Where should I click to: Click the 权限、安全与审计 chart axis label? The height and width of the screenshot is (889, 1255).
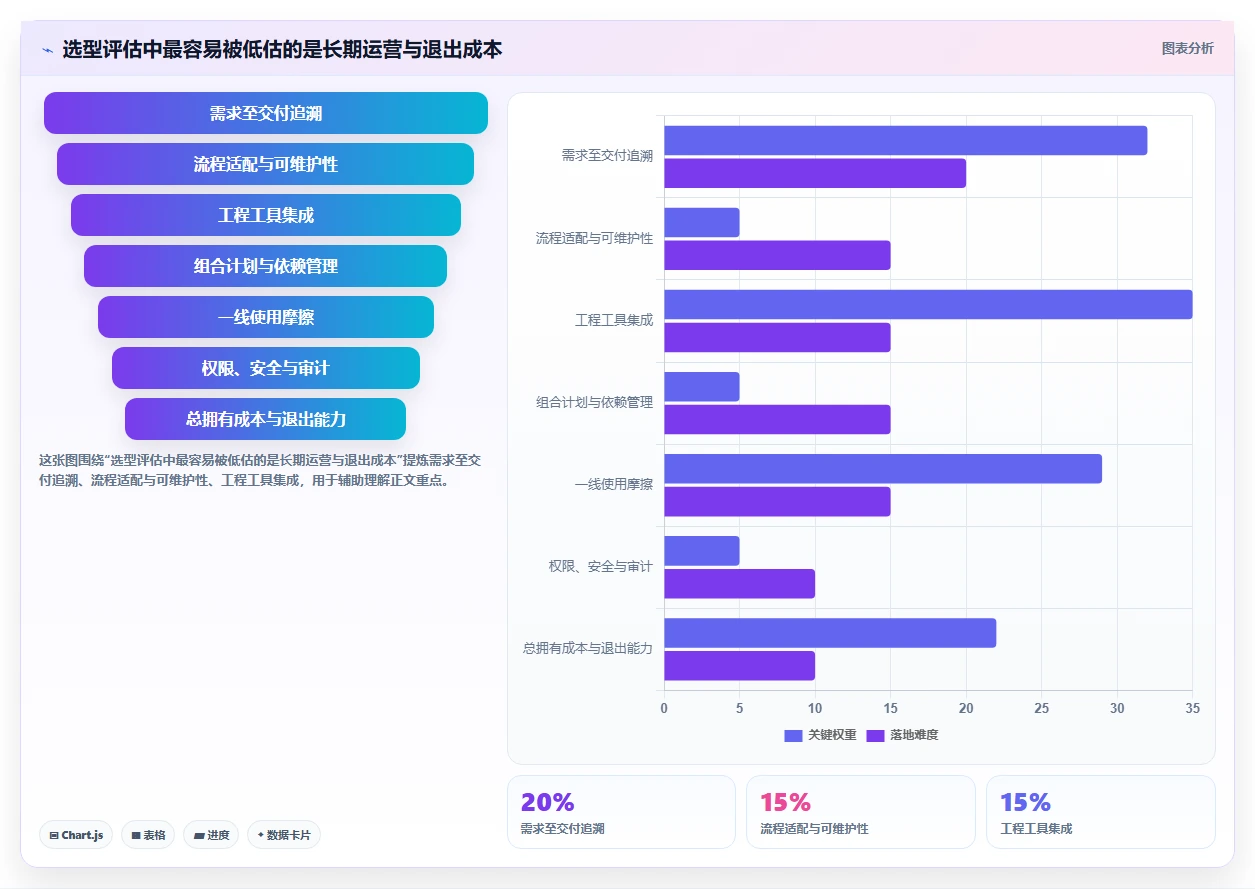600,566
